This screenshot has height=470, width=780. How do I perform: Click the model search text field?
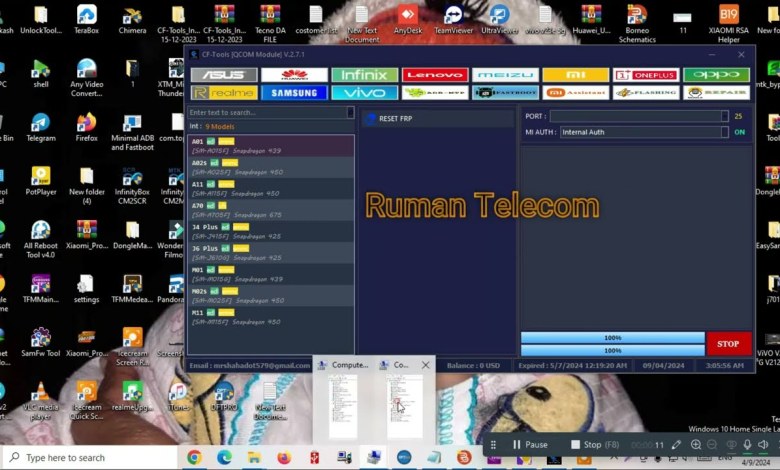coord(265,112)
